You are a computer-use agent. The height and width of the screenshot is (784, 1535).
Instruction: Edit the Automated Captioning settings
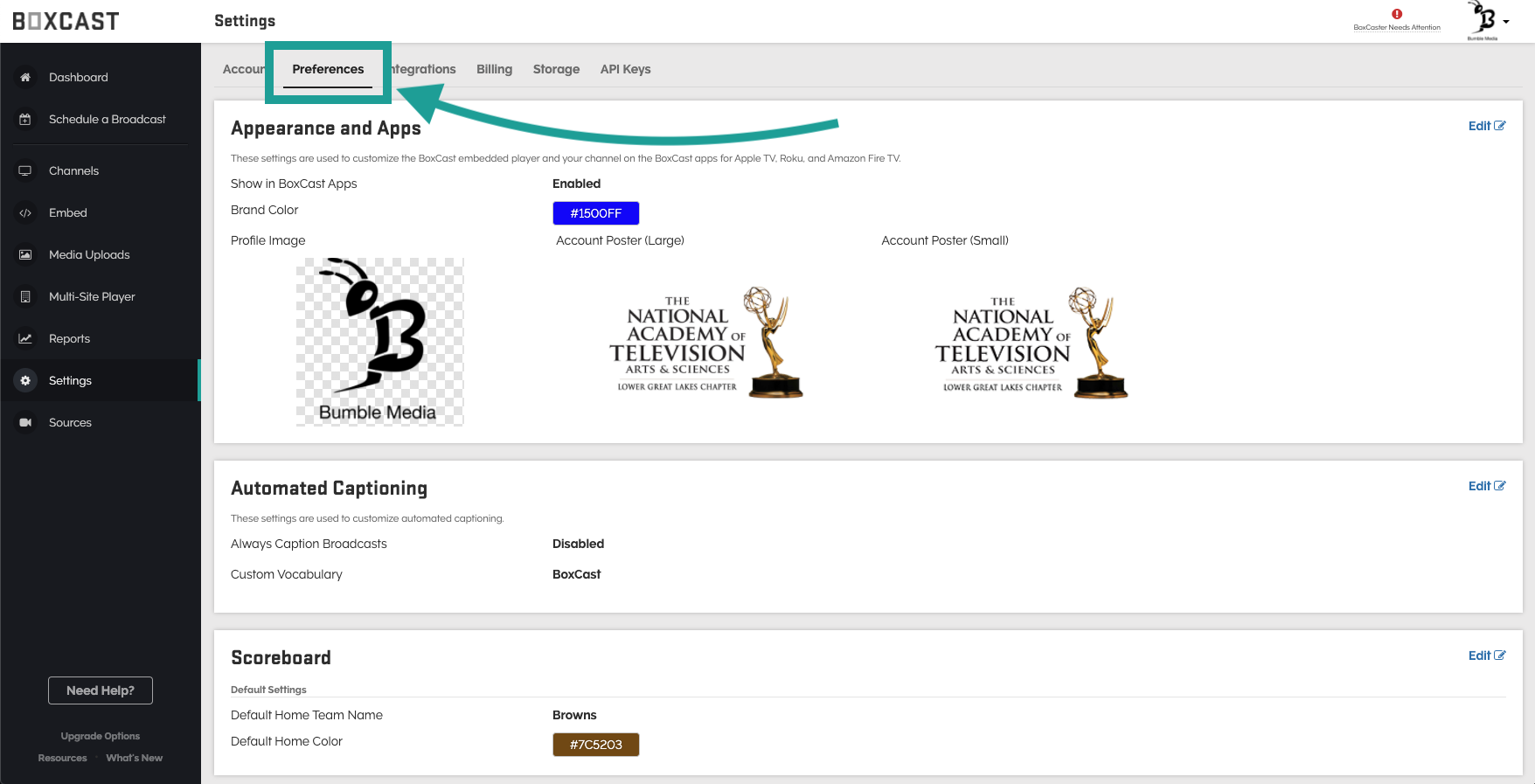pyautogui.click(x=1486, y=486)
